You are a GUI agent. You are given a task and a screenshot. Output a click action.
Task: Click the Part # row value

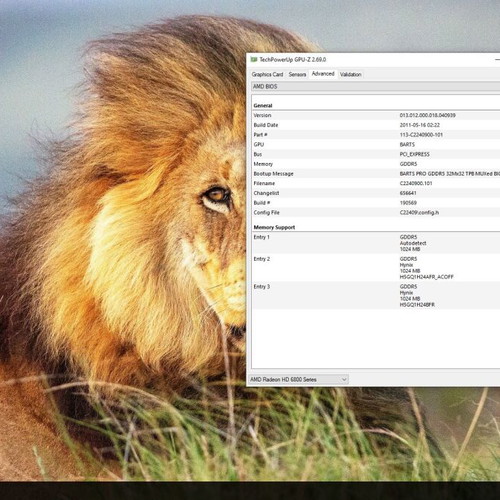421,135
